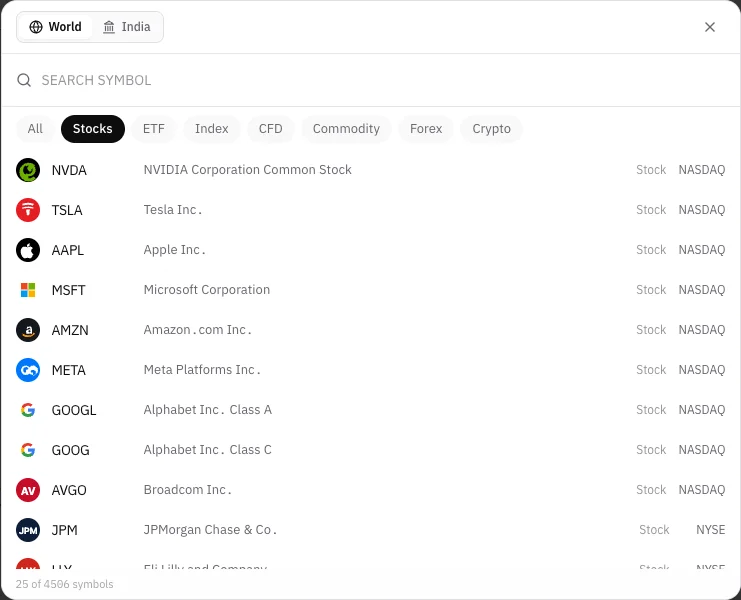Image resolution: width=741 pixels, height=600 pixels.
Task: Click the Microsoft logo icon
Action: (28, 290)
